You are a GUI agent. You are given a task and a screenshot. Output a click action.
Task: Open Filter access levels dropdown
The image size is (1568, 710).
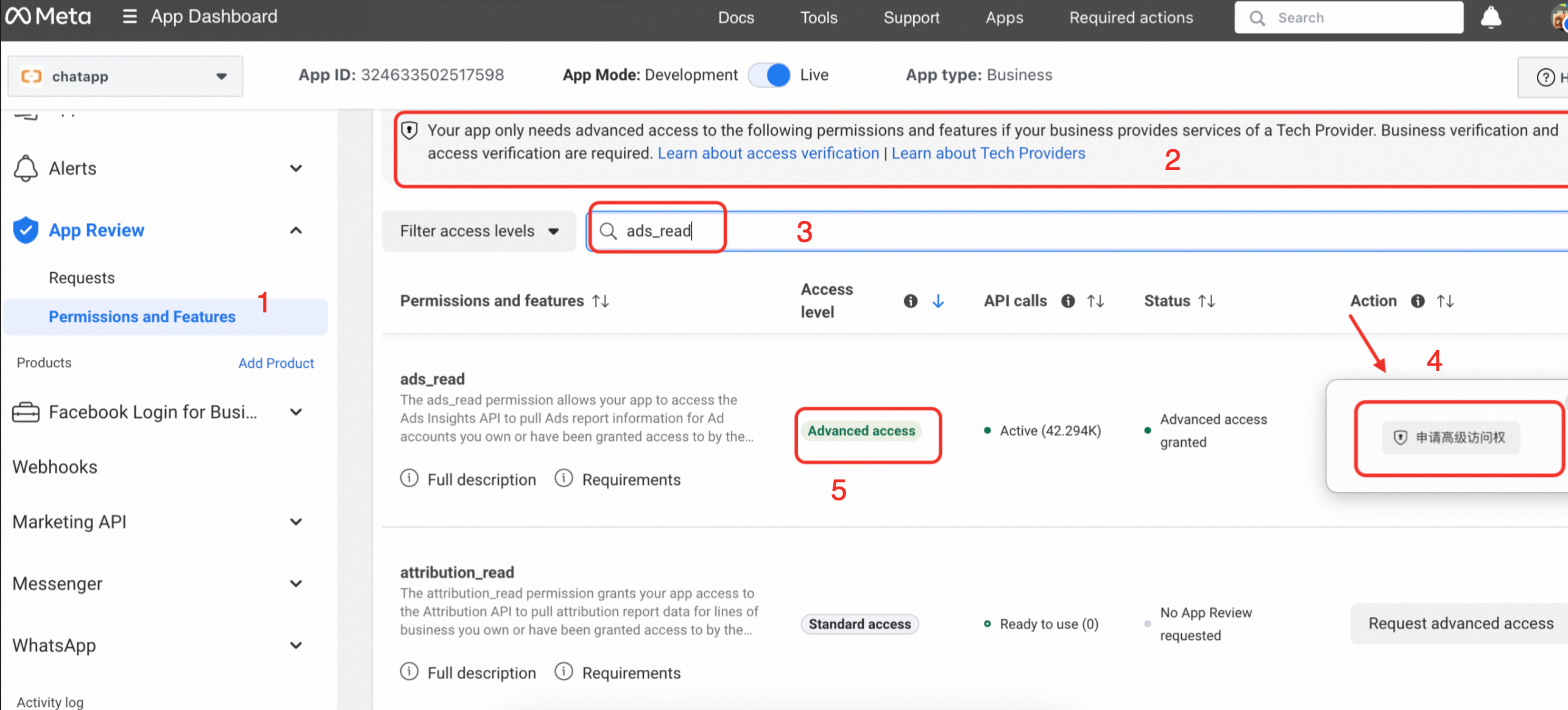click(479, 231)
